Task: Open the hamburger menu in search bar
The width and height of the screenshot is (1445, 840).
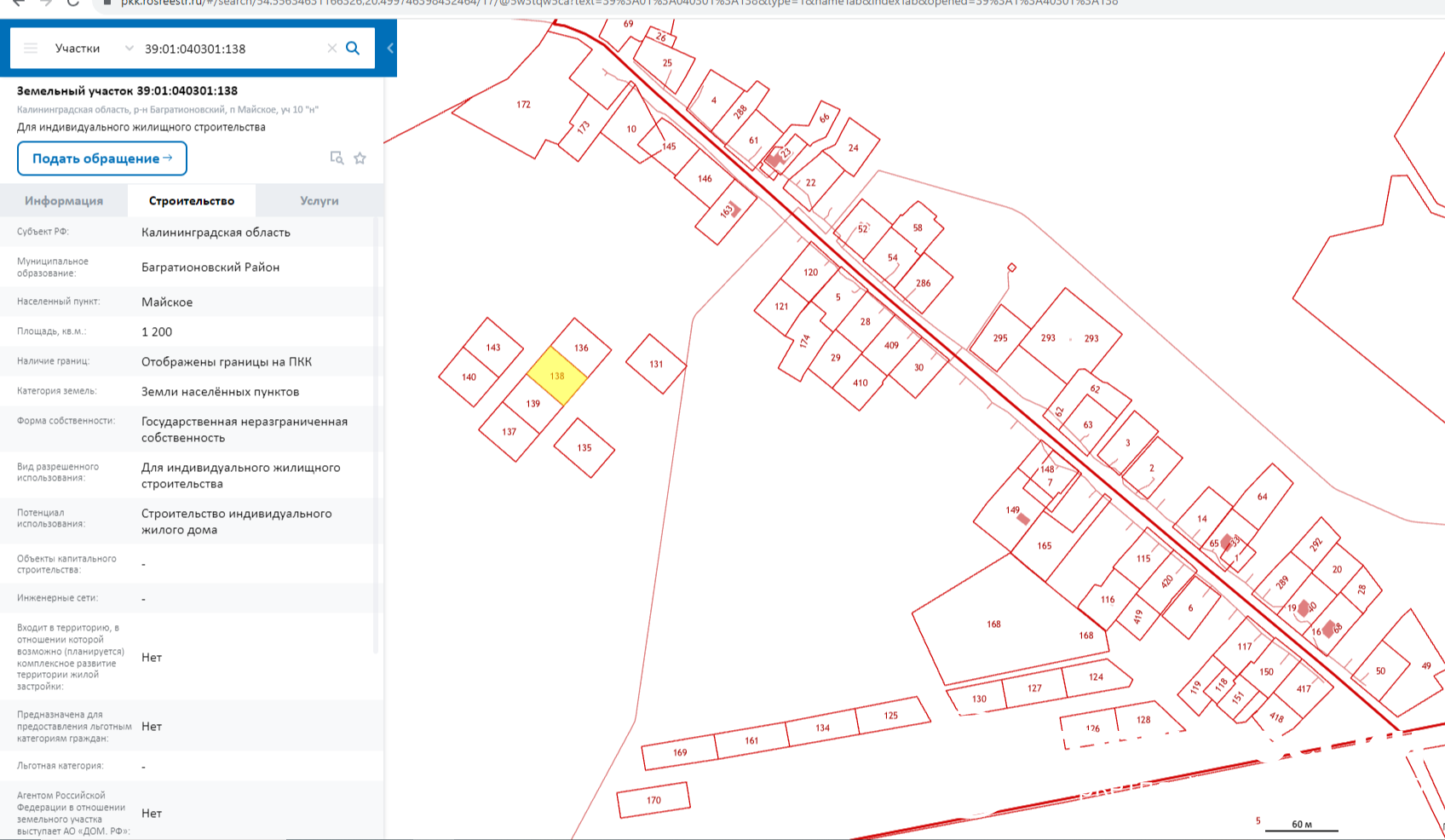Action: pos(31,49)
